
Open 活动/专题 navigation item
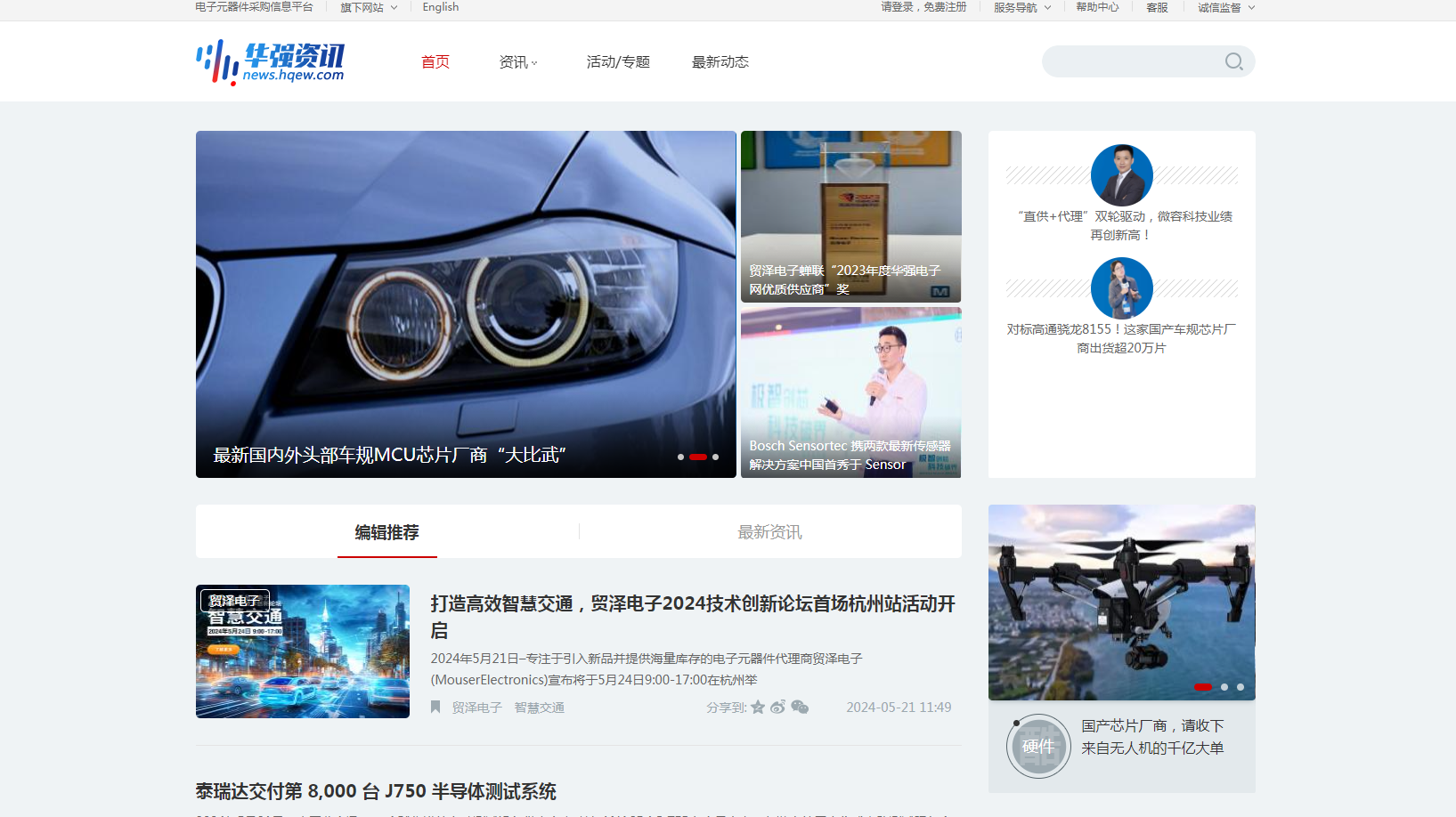[618, 61]
